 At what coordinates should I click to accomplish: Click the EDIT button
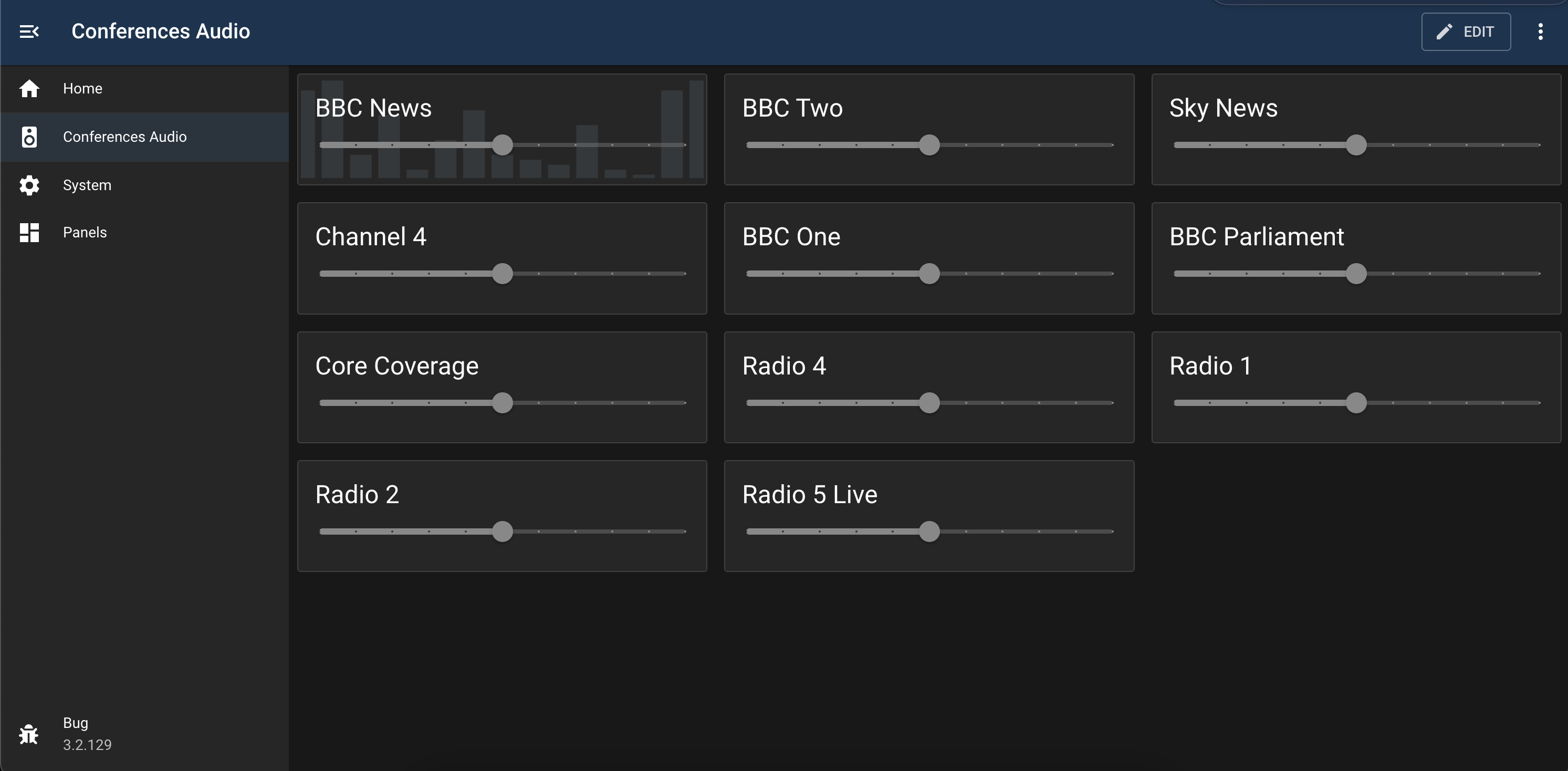[x=1466, y=31]
